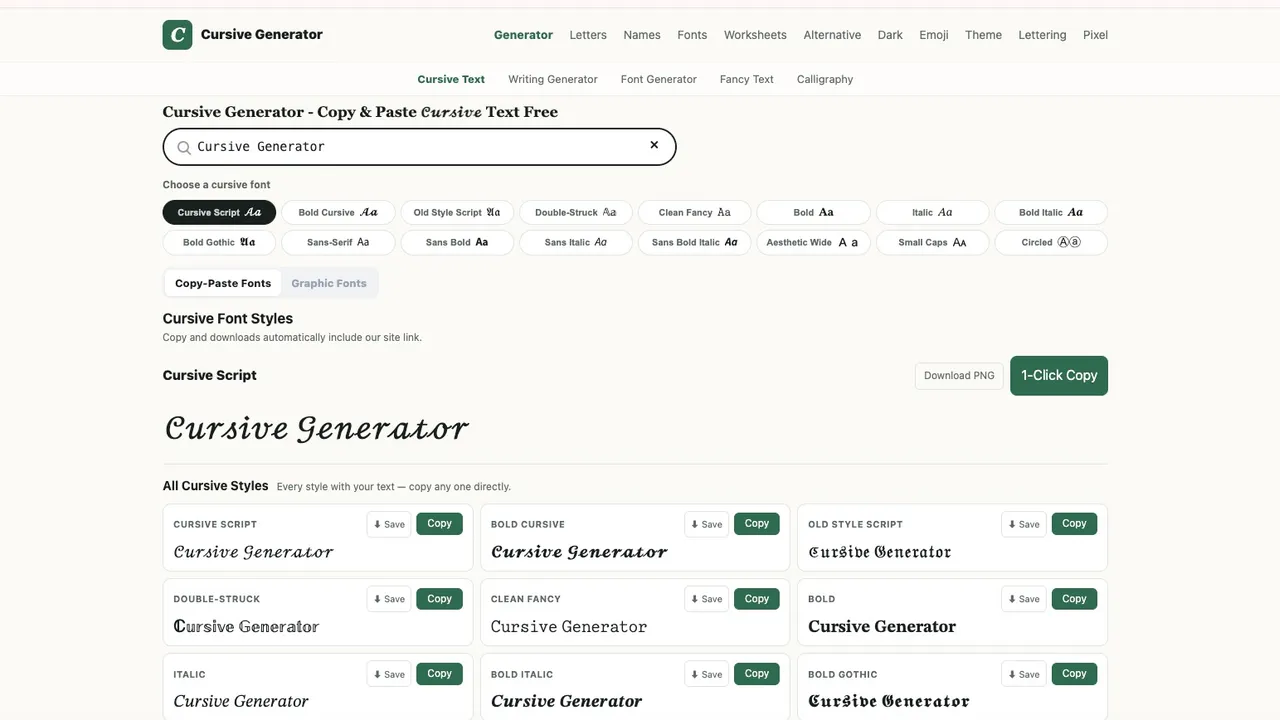Open the Writing Generator sub-tab

coord(552,79)
